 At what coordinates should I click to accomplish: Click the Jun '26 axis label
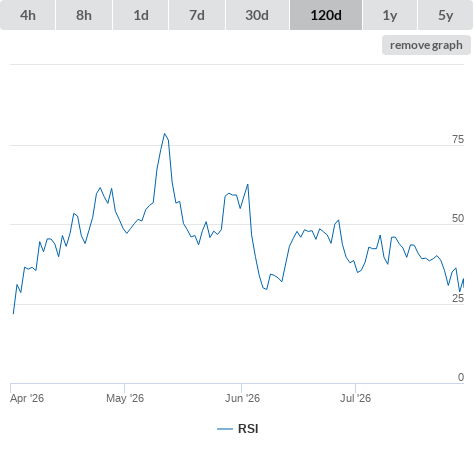242,398
